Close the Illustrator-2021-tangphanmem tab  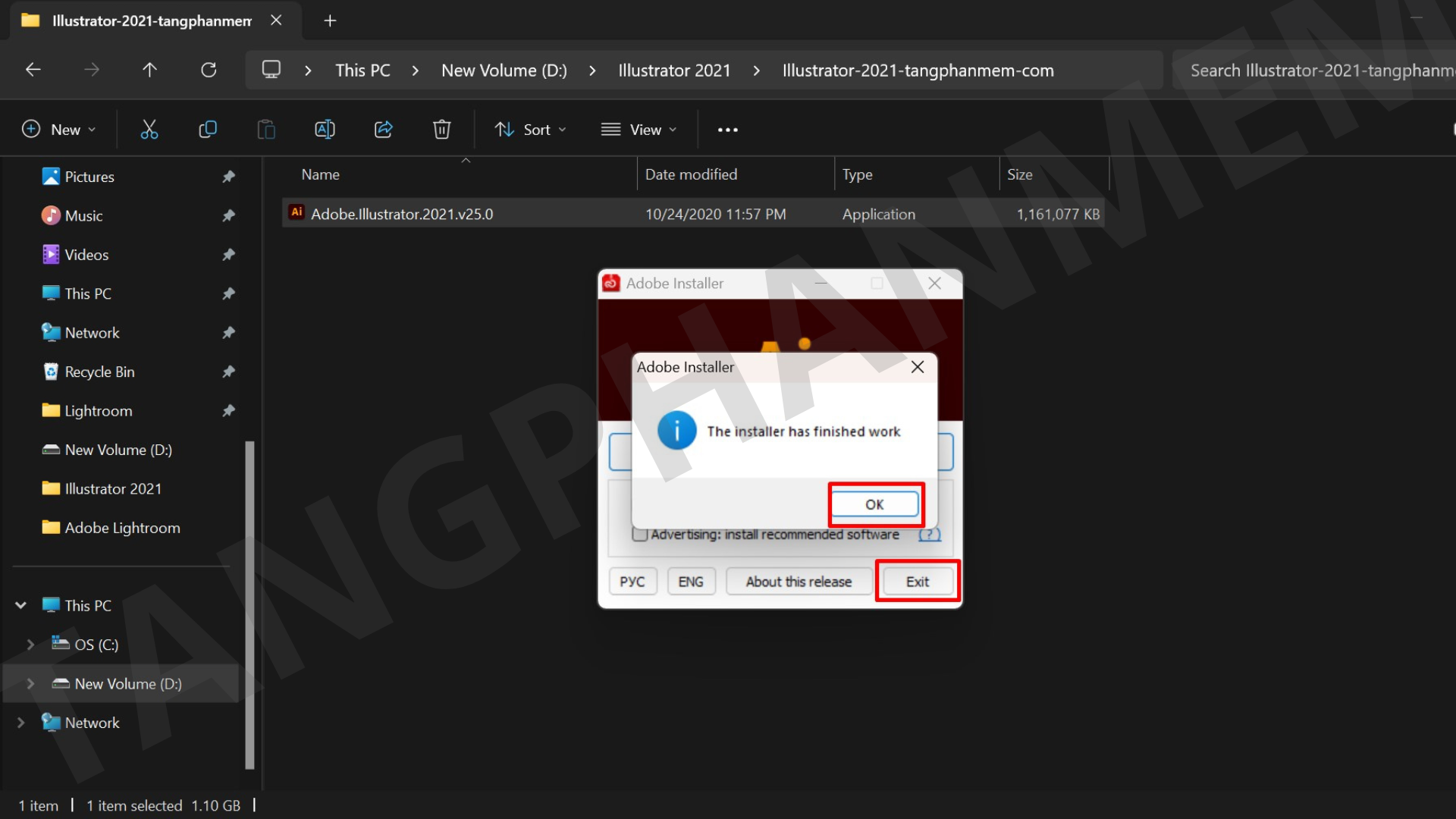click(x=276, y=20)
